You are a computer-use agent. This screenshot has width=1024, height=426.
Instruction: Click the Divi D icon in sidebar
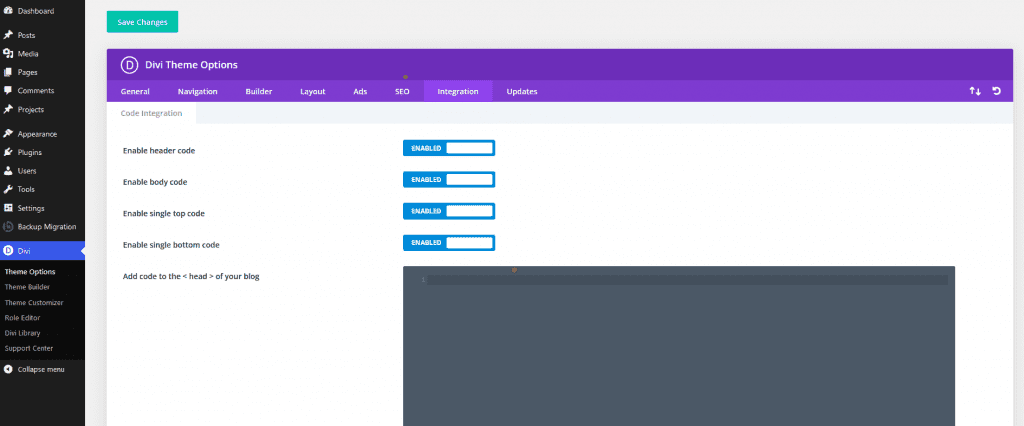point(8,250)
